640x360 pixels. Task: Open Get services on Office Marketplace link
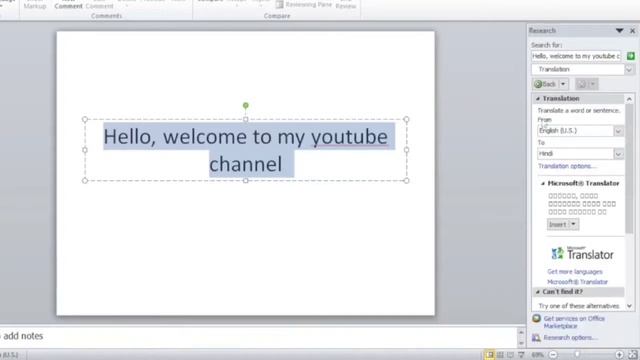[574, 322]
